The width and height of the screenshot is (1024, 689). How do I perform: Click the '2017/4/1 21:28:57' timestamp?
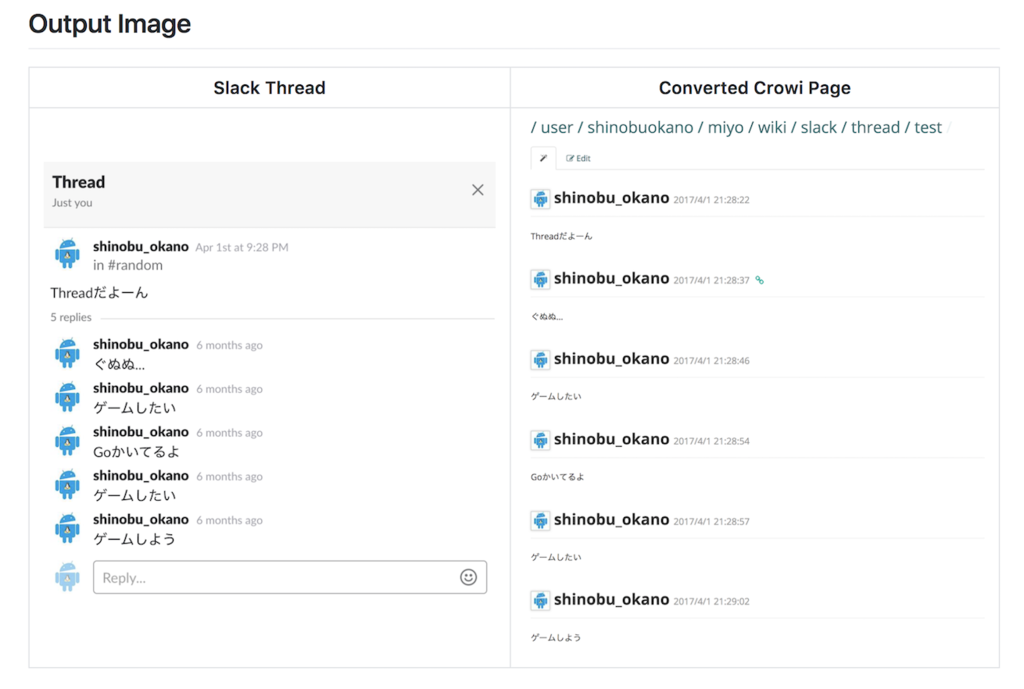[x=711, y=521]
